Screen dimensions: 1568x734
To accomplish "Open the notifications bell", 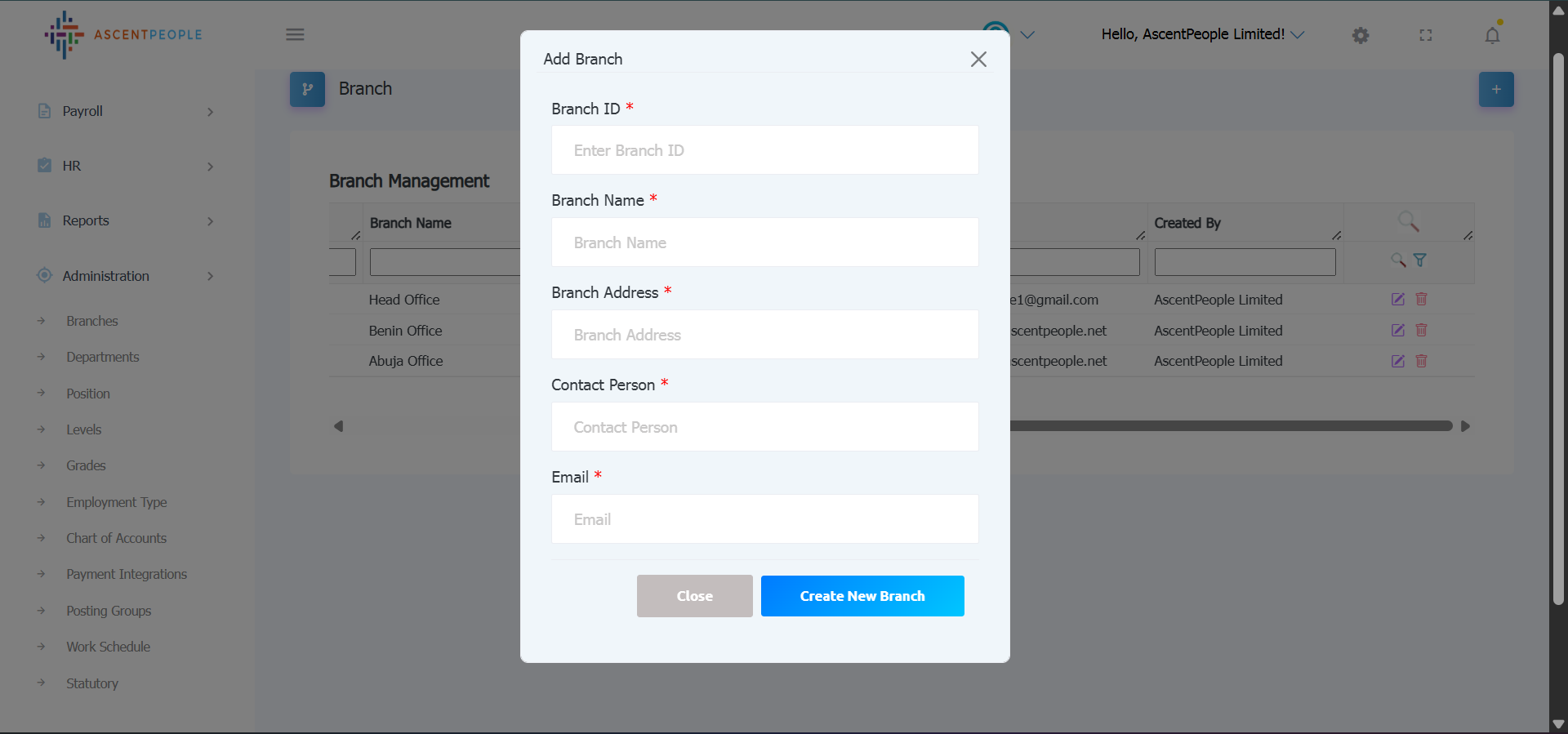I will 1492,35.
